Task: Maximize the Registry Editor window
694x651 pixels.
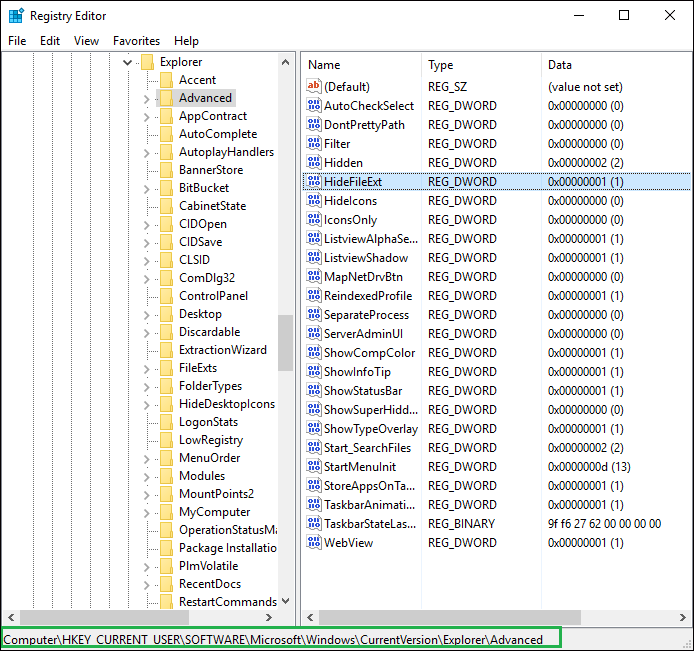Action: pos(624,15)
